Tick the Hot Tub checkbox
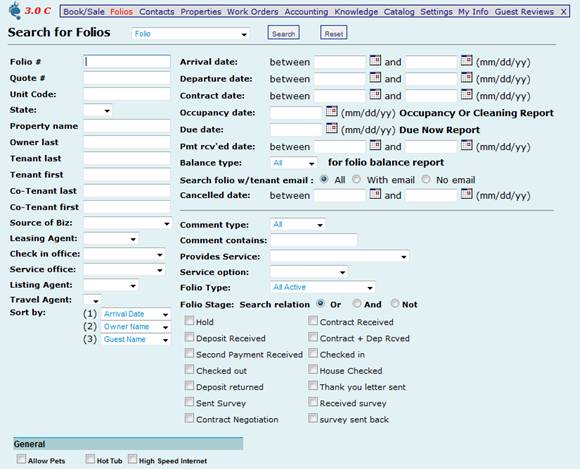The width and height of the screenshot is (580, 469). coord(90,459)
